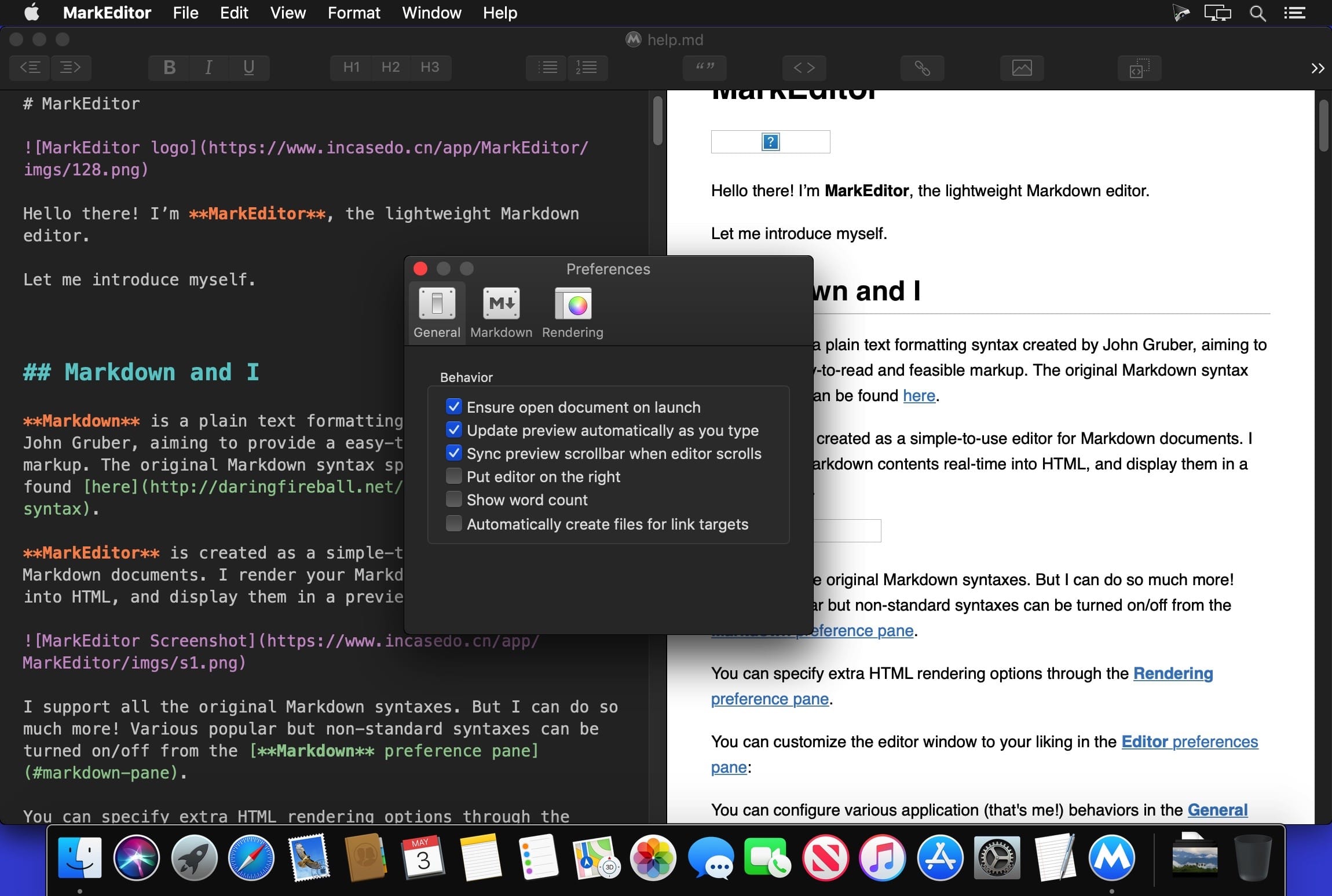The height and width of the screenshot is (896, 1332).
Task: Open MarkEditor icon in the Dock
Action: coord(1112,858)
